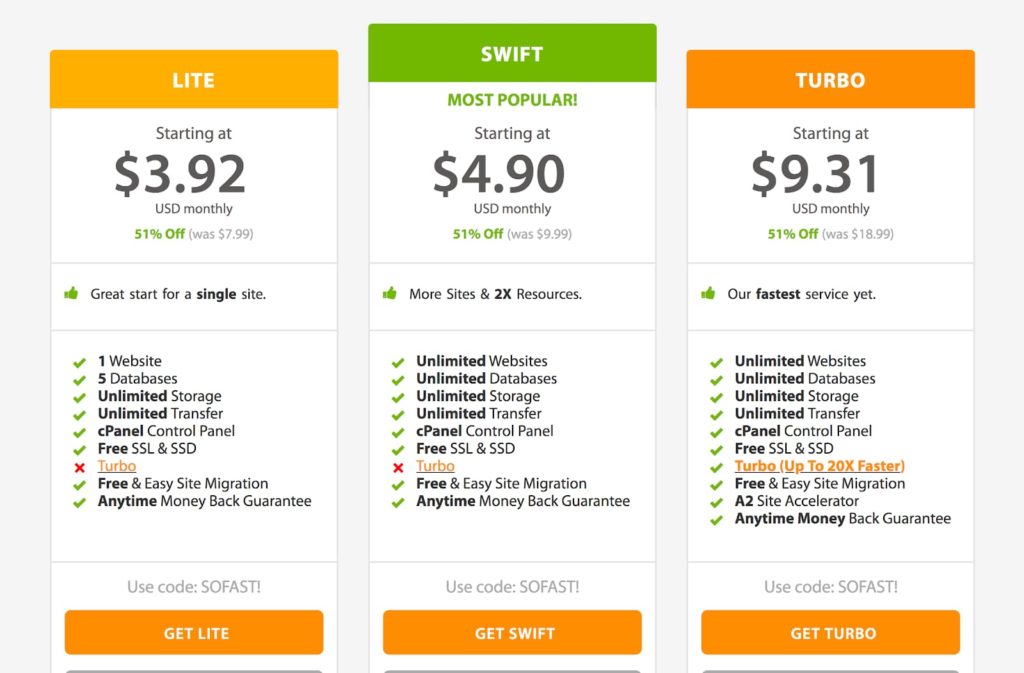Click the red X beside Swift plan Turbo

click(x=398, y=467)
